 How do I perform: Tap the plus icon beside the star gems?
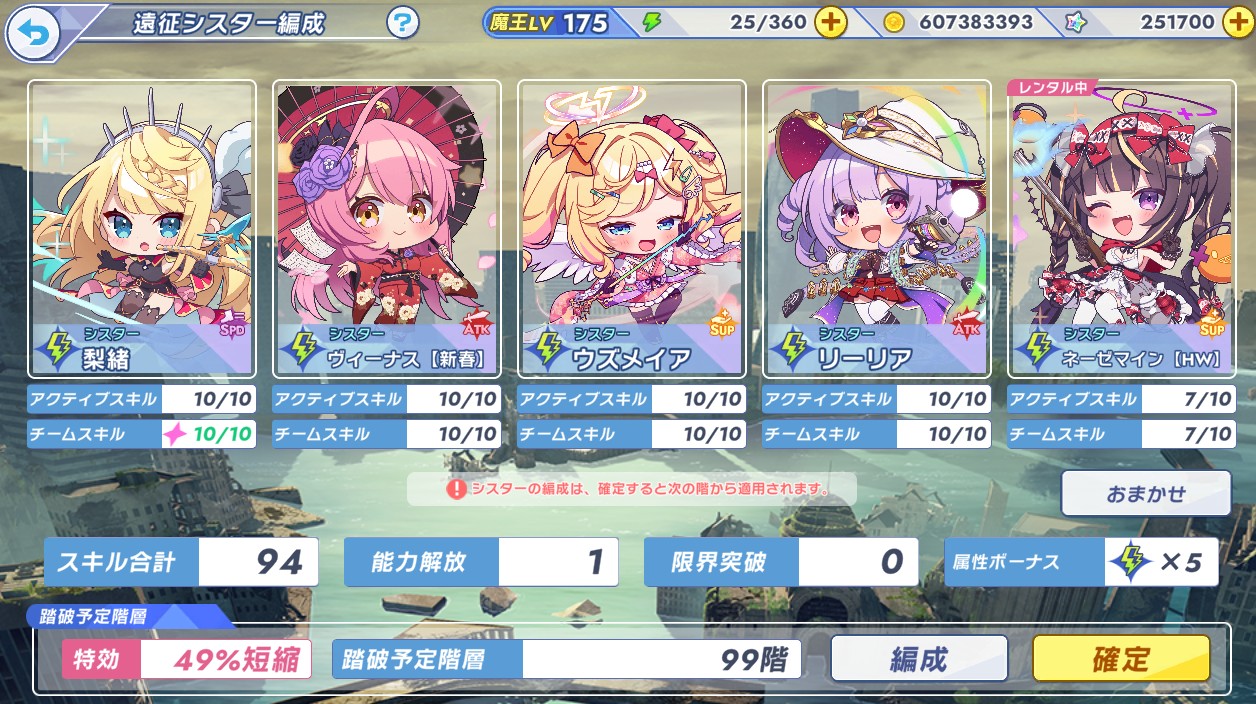[x=1237, y=22]
